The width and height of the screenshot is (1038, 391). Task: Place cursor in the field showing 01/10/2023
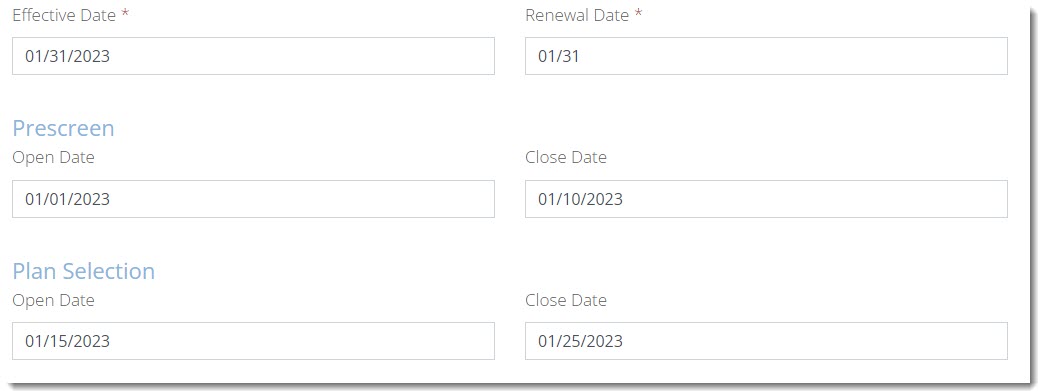click(x=766, y=199)
